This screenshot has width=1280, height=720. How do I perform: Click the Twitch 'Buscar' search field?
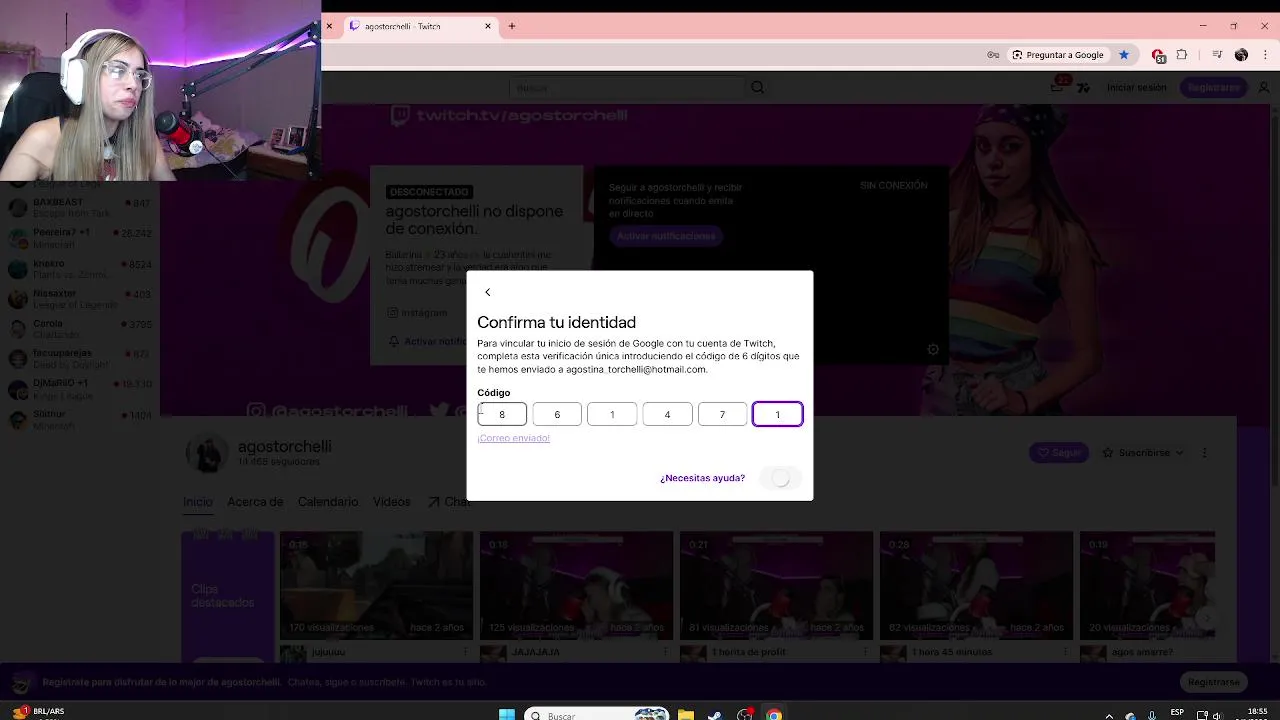pyautogui.click(x=628, y=87)
